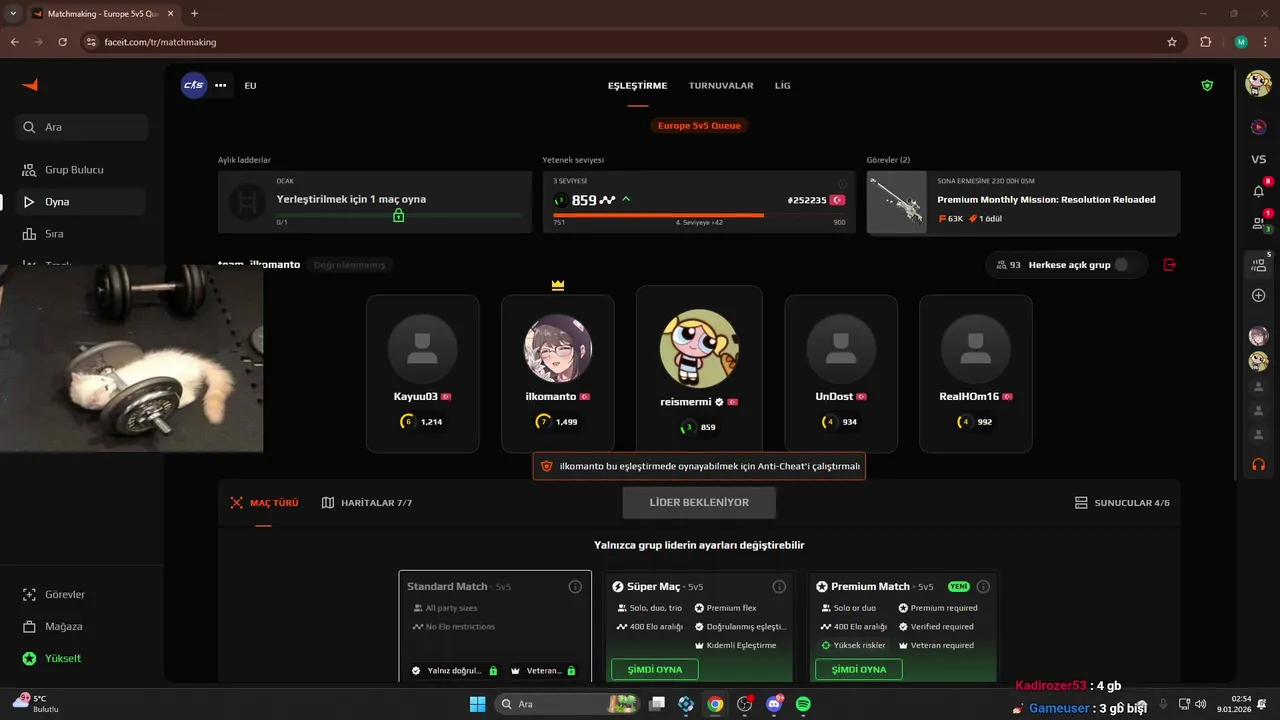Open the Spotify taskbar icon

[x=803, y=704]
